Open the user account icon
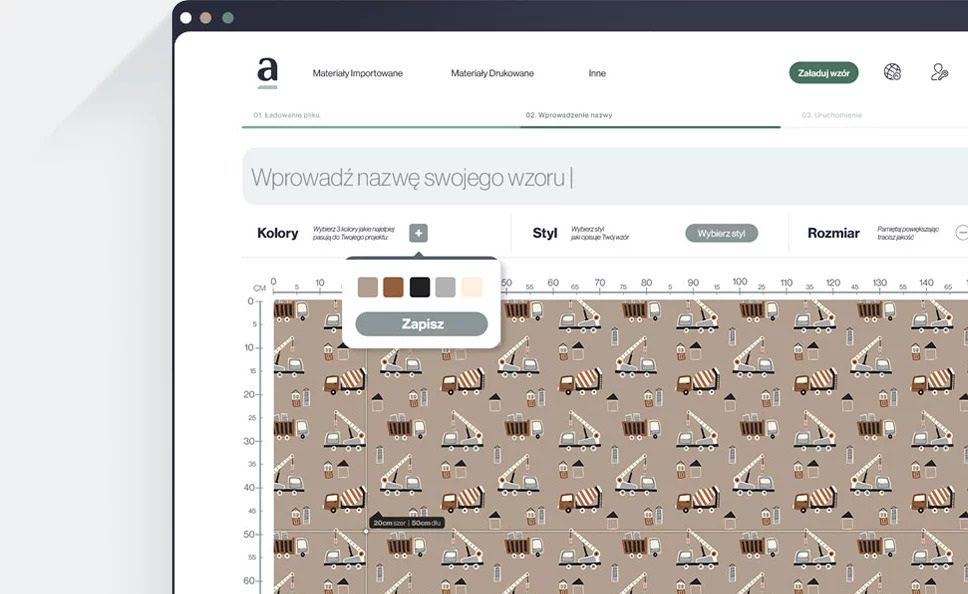The height and width of the screenshot is (594, 968). (938, 72)
